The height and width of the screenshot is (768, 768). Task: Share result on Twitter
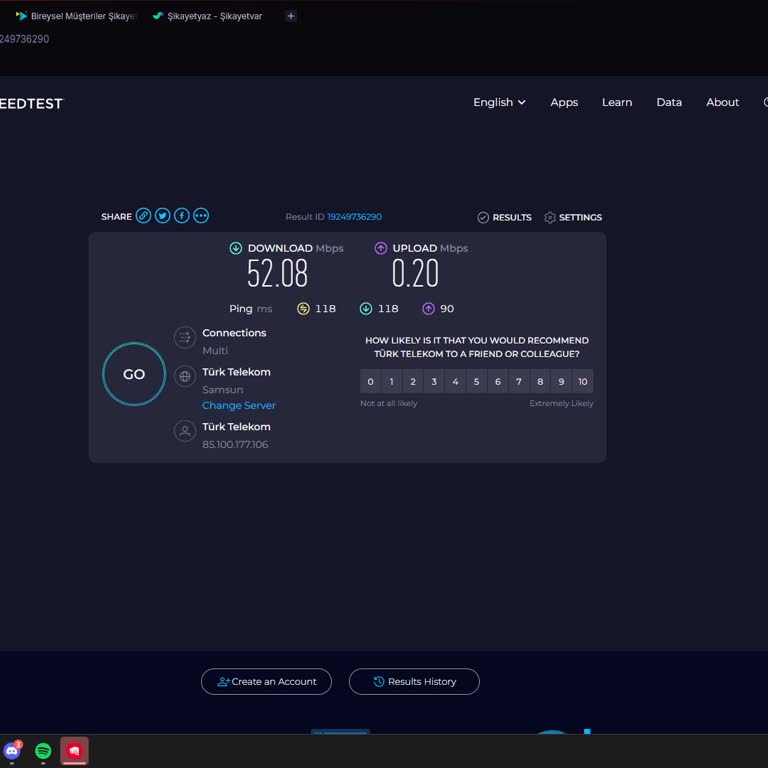point(163,216)
